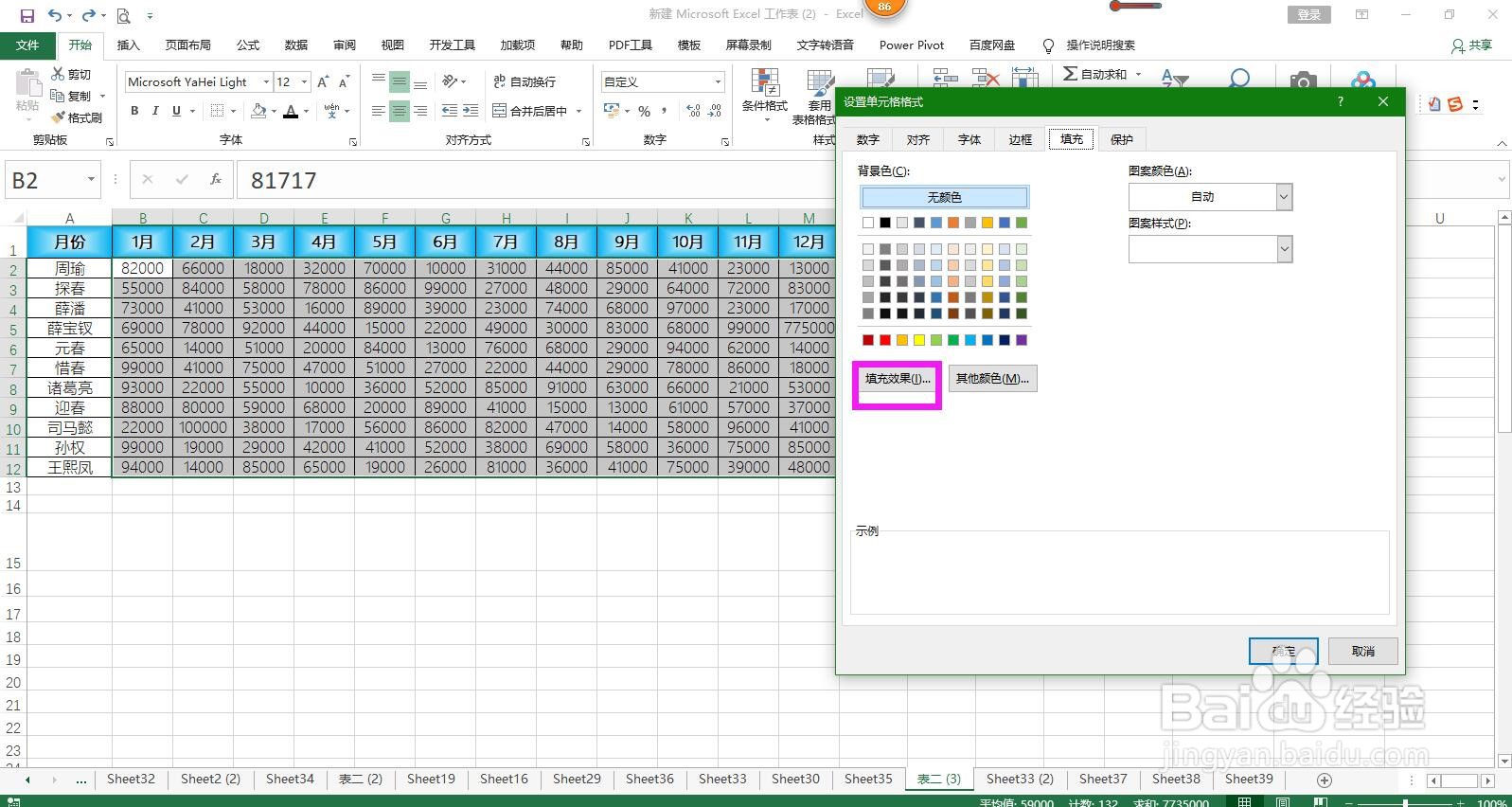Pick the yellow standard color swatch
The image size is (1512, 807).
(919, 340)
